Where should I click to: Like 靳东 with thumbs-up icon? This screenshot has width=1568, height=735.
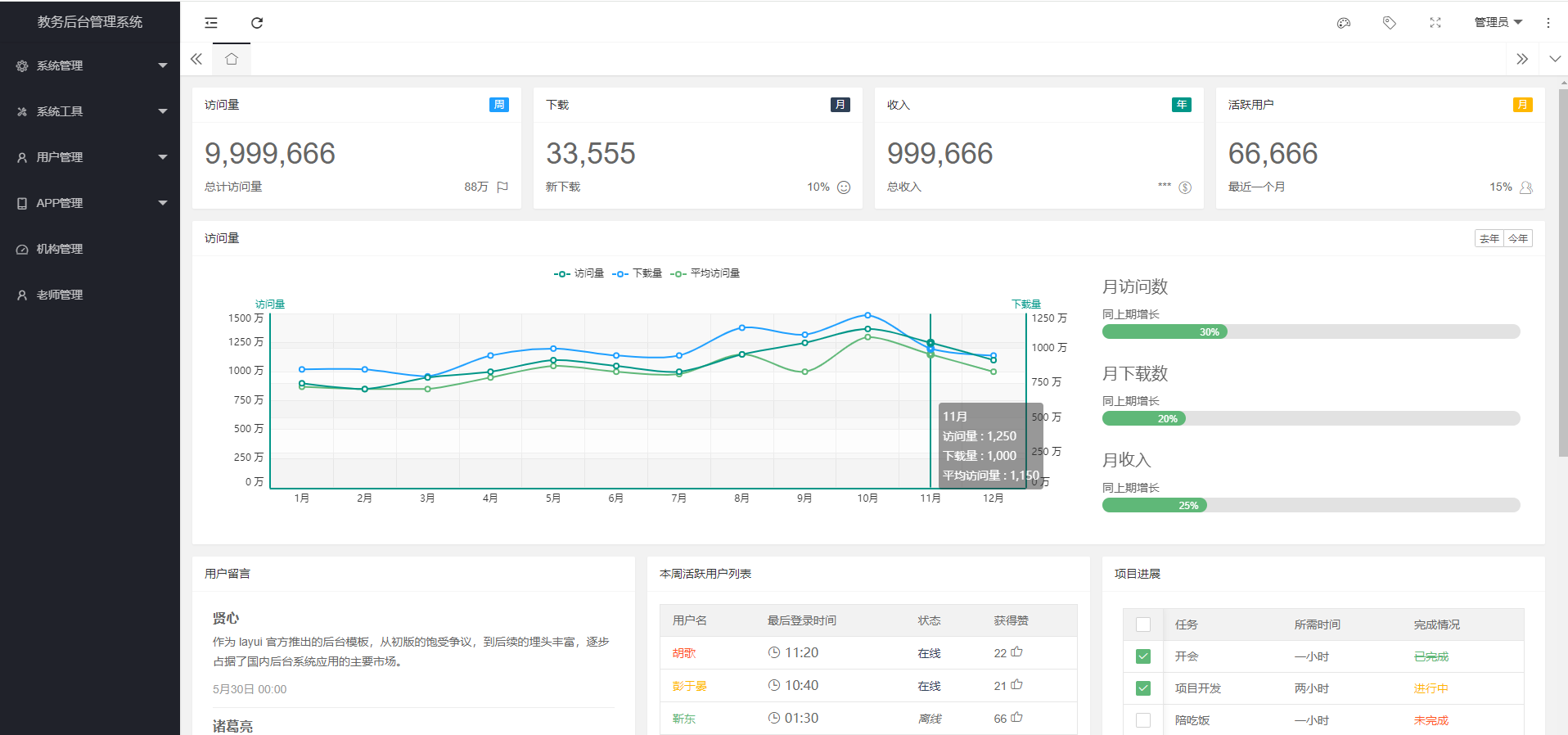point(1017,718)
